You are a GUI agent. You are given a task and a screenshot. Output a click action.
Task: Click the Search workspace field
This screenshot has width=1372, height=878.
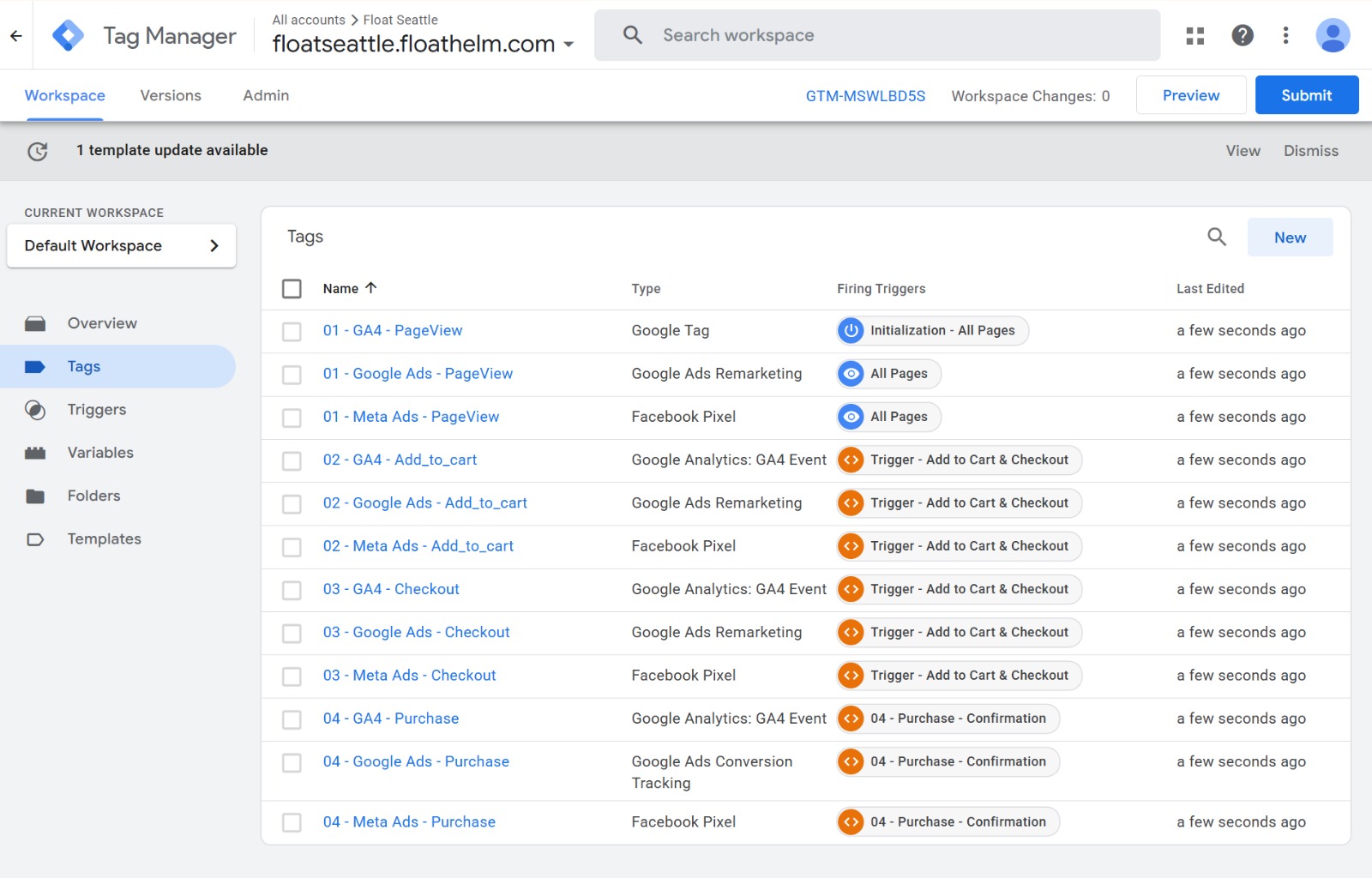[877, 35]
